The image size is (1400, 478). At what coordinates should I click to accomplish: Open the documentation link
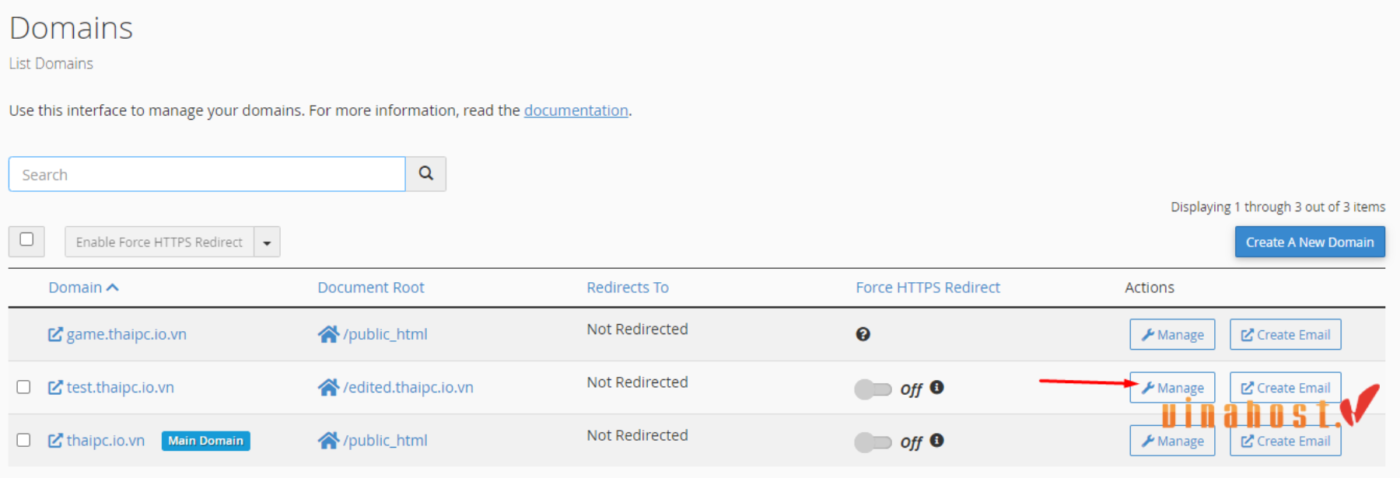coord(576,110)
